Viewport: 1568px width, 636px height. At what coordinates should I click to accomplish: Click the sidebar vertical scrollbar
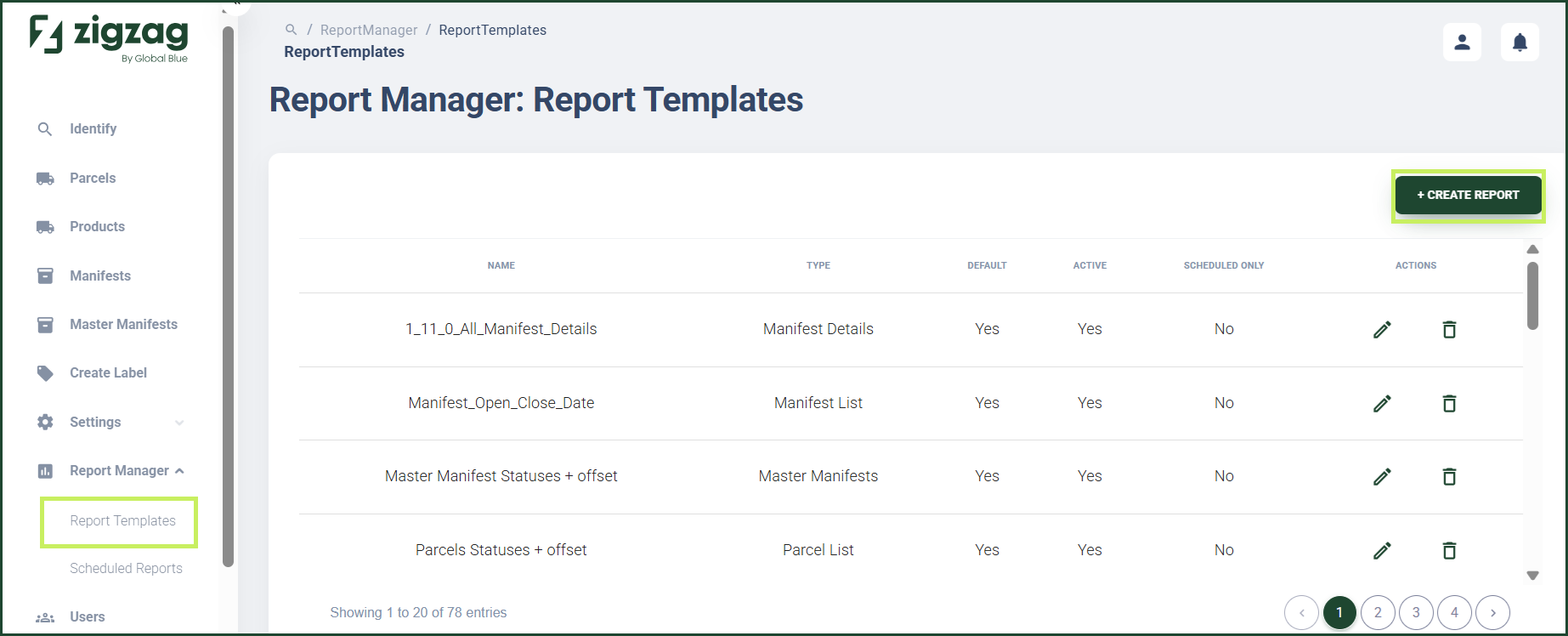228,296
